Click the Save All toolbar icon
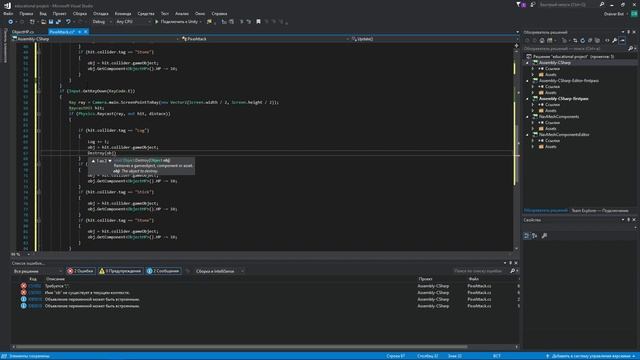Viewport: 640px width, 360px height. [x=58, y=22]
